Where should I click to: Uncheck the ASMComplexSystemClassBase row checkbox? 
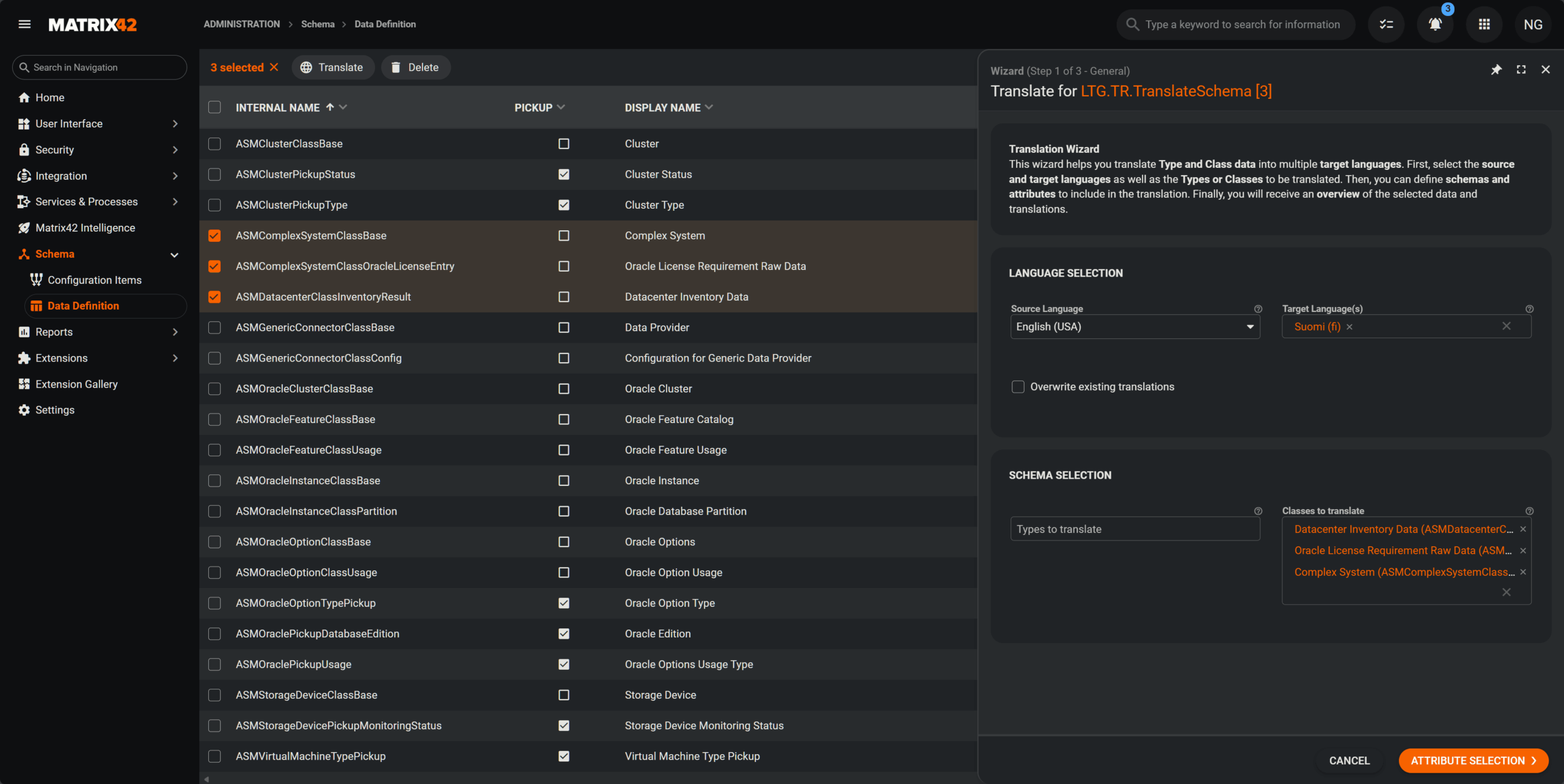(214, 236)
